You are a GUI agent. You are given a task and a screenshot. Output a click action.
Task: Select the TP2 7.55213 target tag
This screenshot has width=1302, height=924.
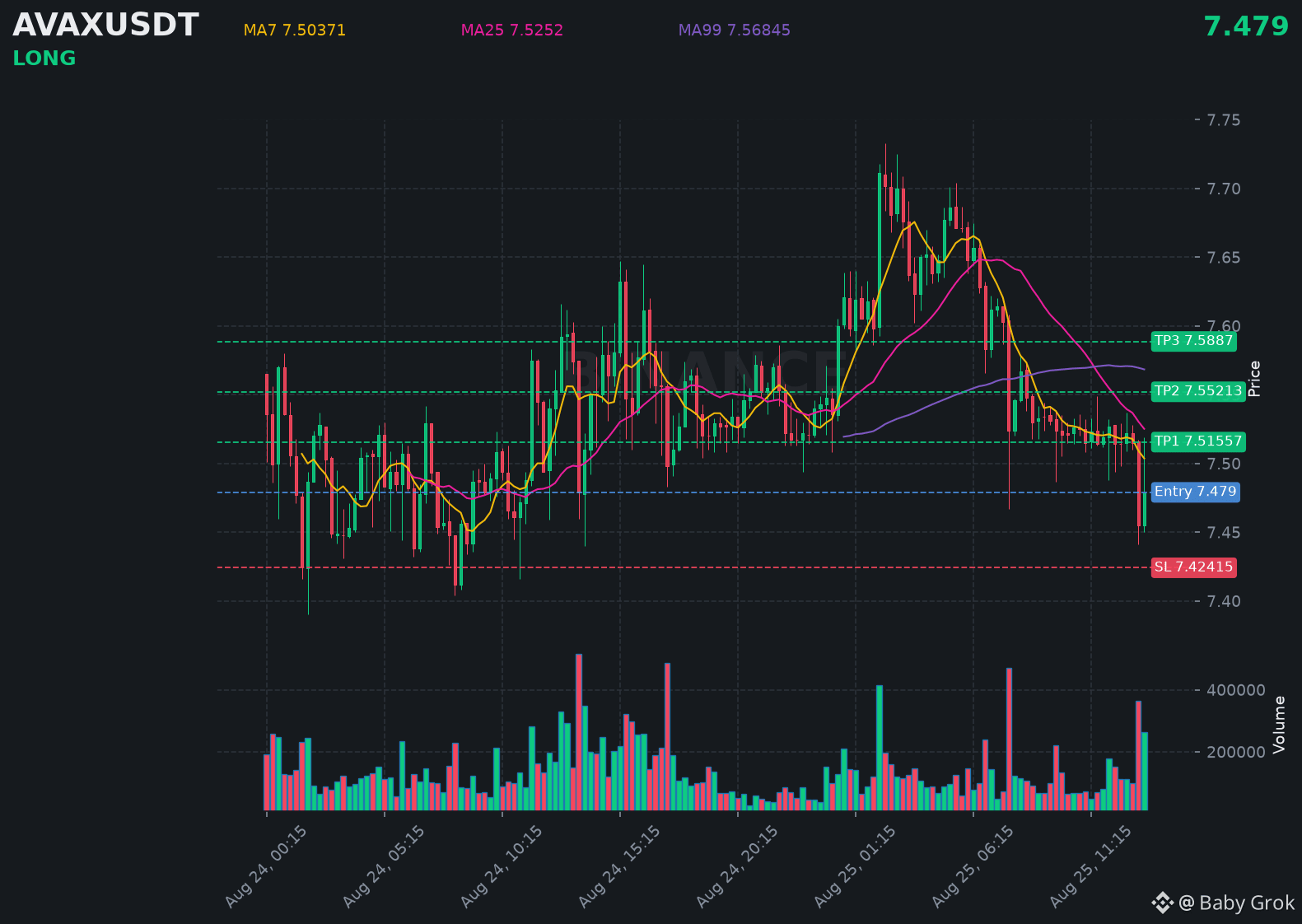pos(1198,391)
